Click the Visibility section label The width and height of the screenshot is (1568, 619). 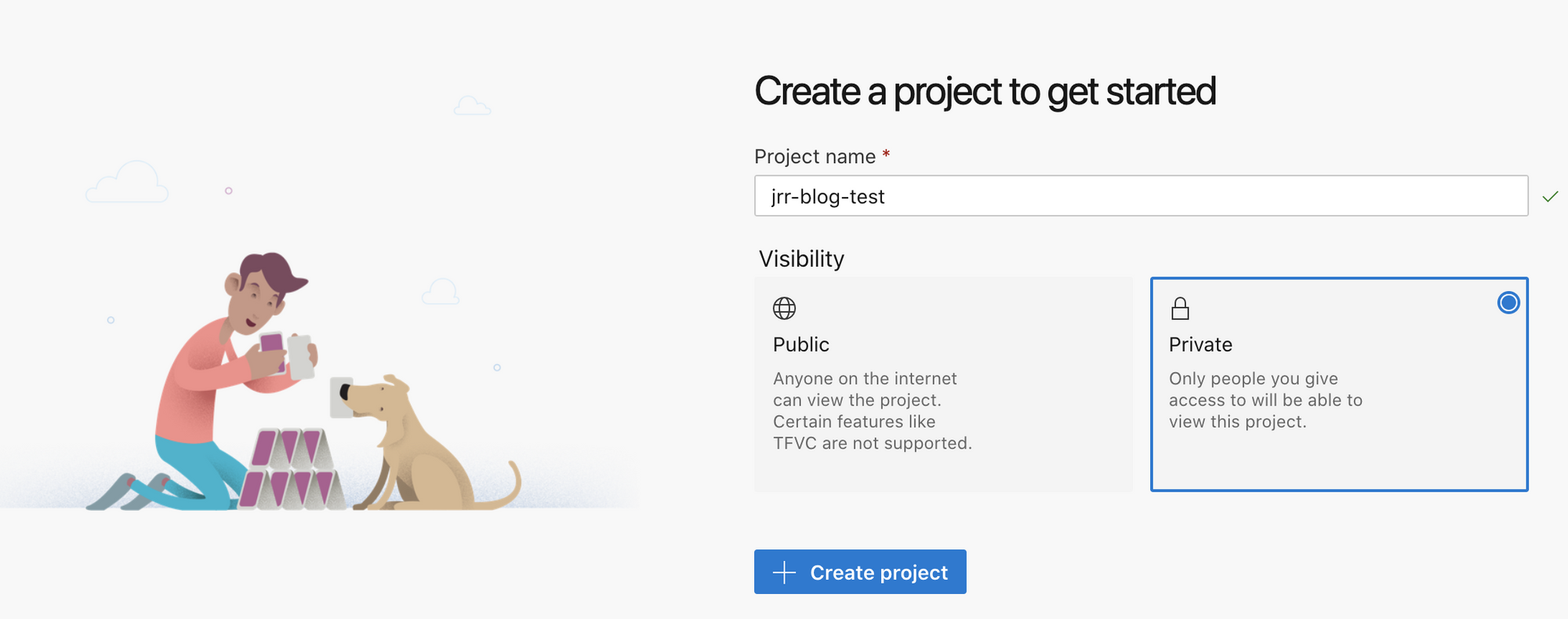[801, 259]
